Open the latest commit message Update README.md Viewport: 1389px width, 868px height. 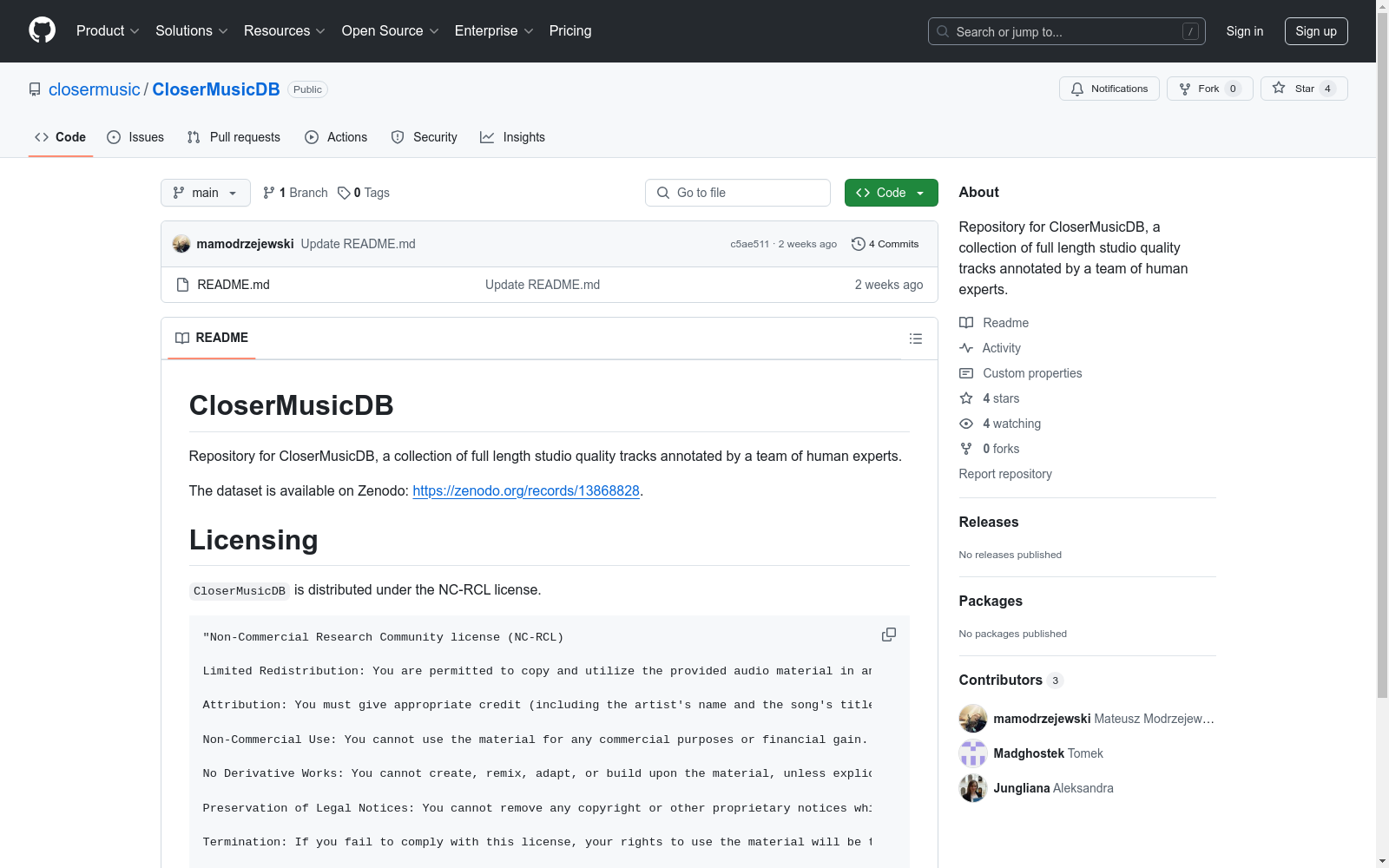click(358, 244)
